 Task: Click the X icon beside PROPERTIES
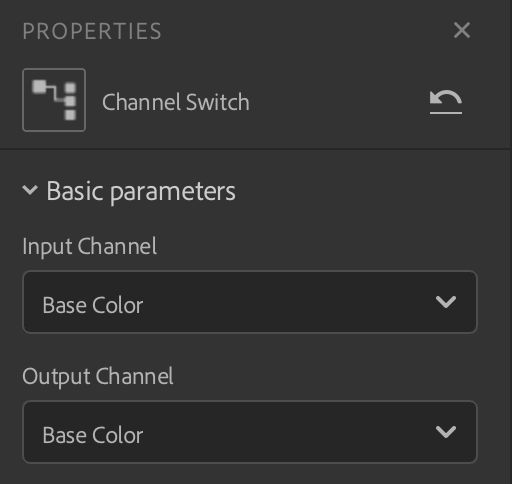click(x=462, y=30)
